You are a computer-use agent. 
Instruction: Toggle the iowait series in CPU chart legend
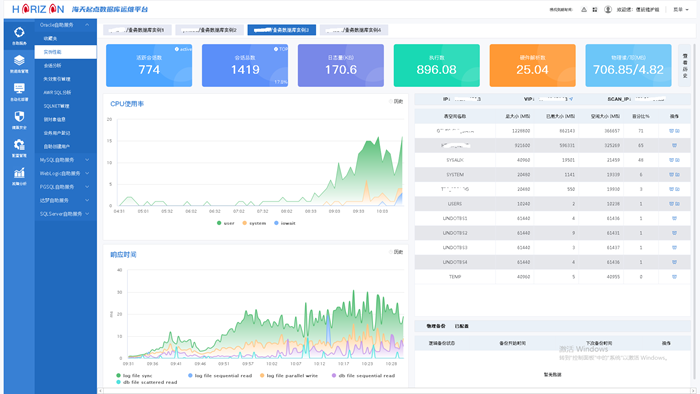click(x=285, y=223)
